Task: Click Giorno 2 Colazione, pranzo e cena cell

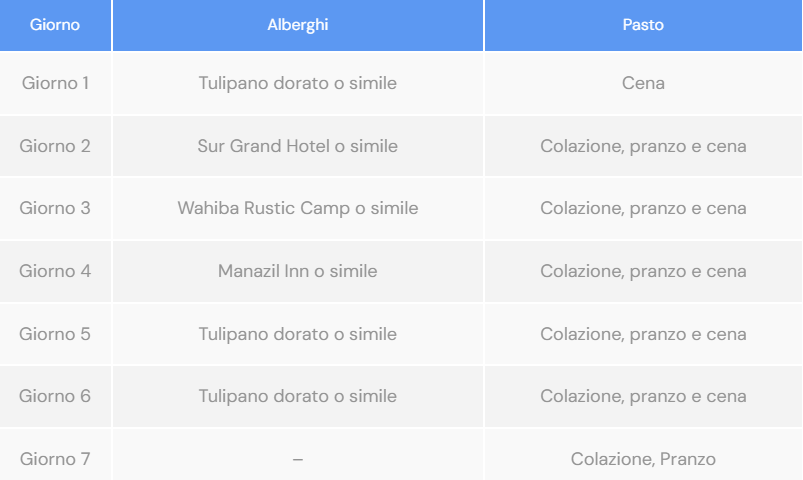Action: pyautogui.click(x=643, y=146)
